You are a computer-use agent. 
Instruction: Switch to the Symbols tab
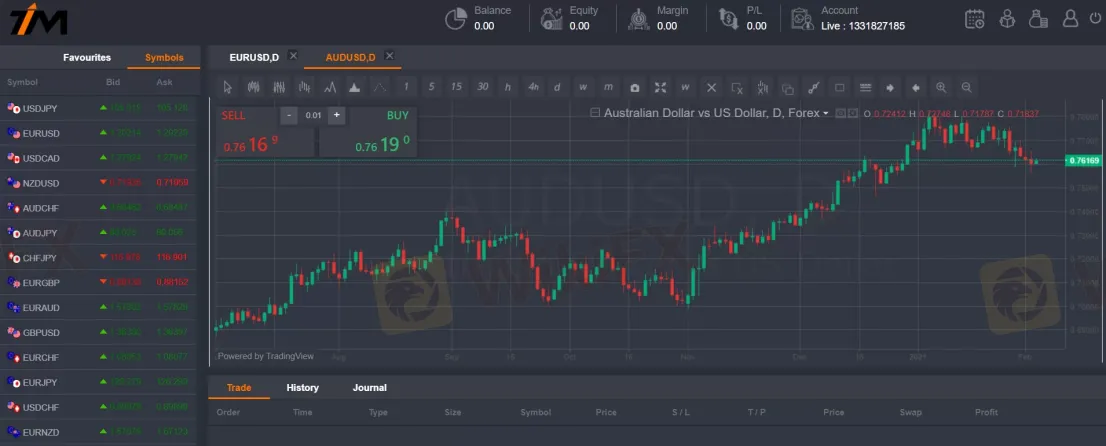point(164,57)
